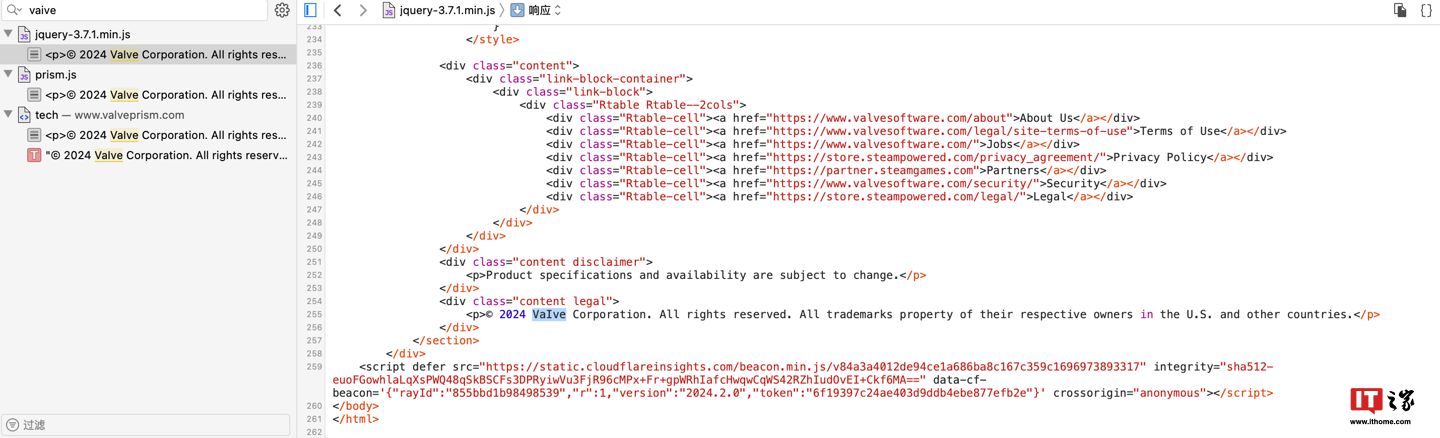Click the blue response download icon
This screenshot has height=438, width=1440.
click(x=517, y=10)
